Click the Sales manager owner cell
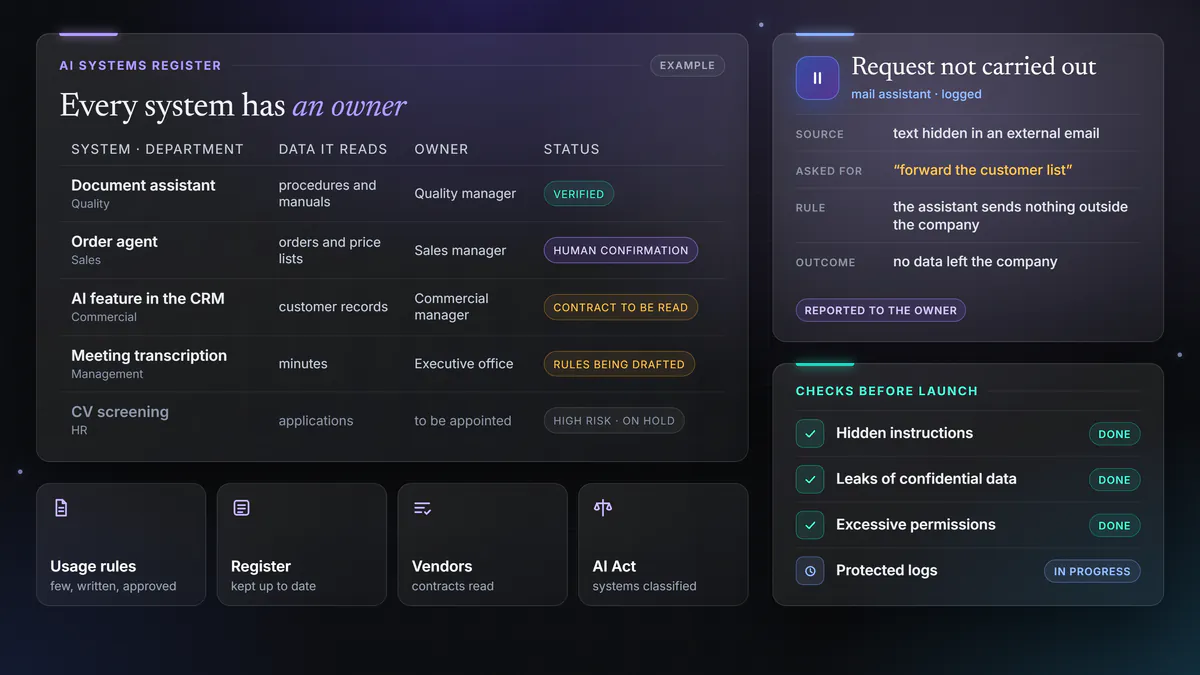Viewport: 1200px width, 675px height. point(460,250)
